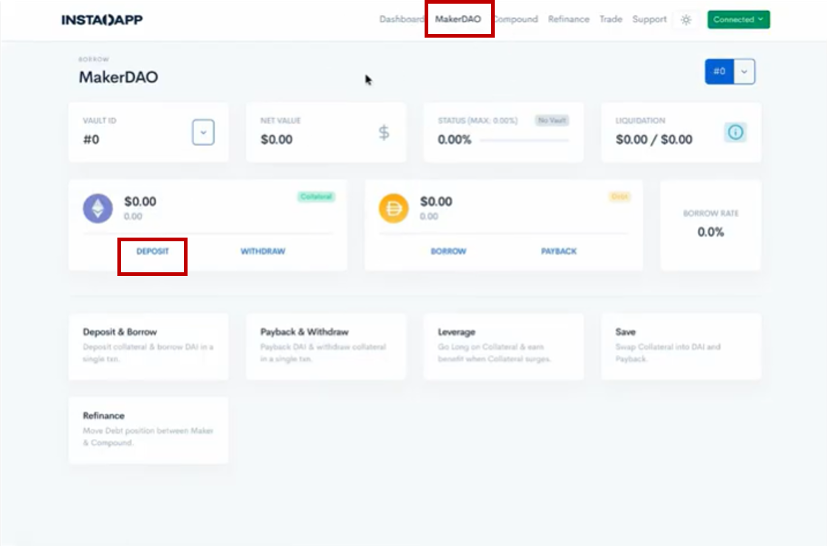Select the blue #0 vault button

click(x=719, y=71)
